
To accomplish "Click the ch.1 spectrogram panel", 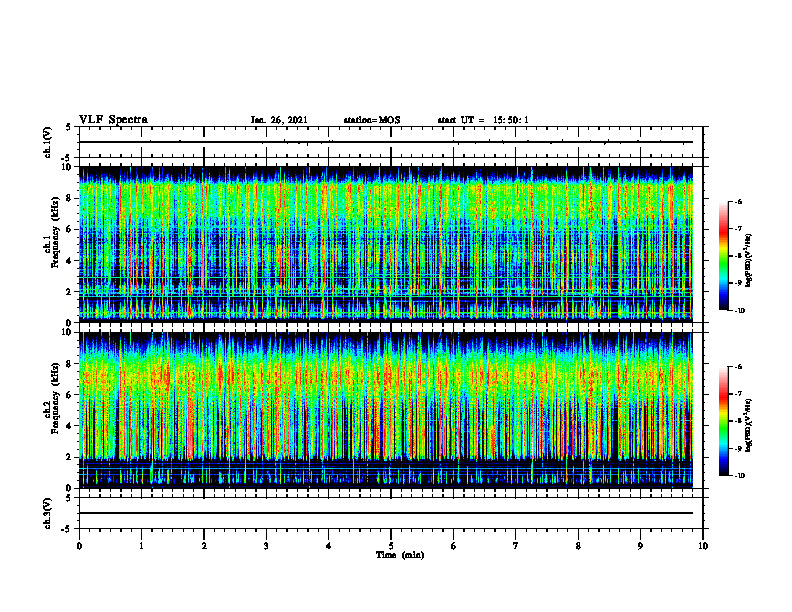I will tap(386, 244).
